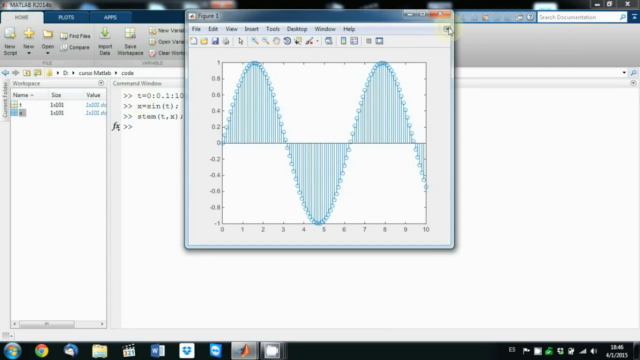Click the address bar search magnifier icon
The image size is (640, 360).
point(633,73)
